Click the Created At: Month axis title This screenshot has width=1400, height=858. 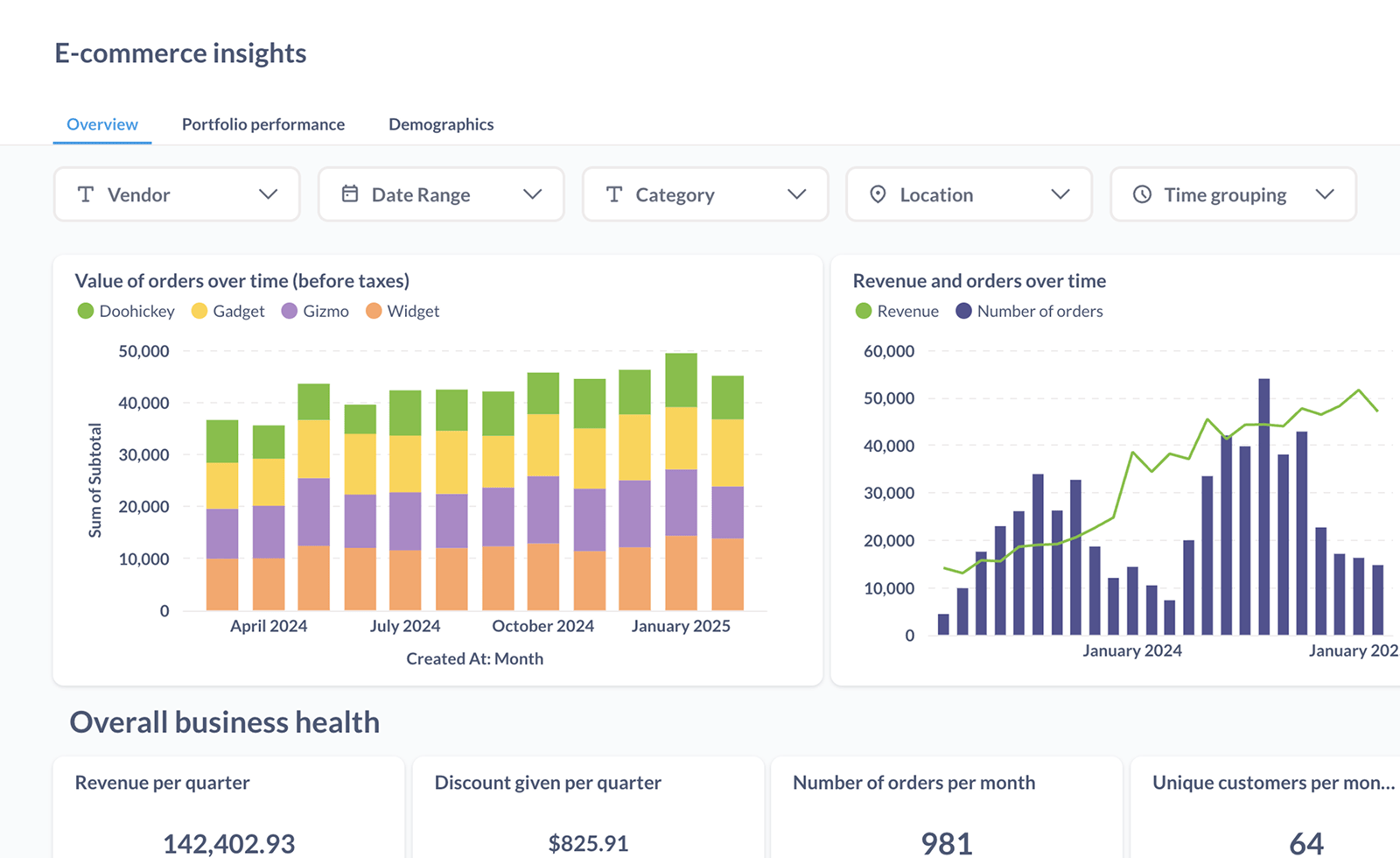coord(474,658)
